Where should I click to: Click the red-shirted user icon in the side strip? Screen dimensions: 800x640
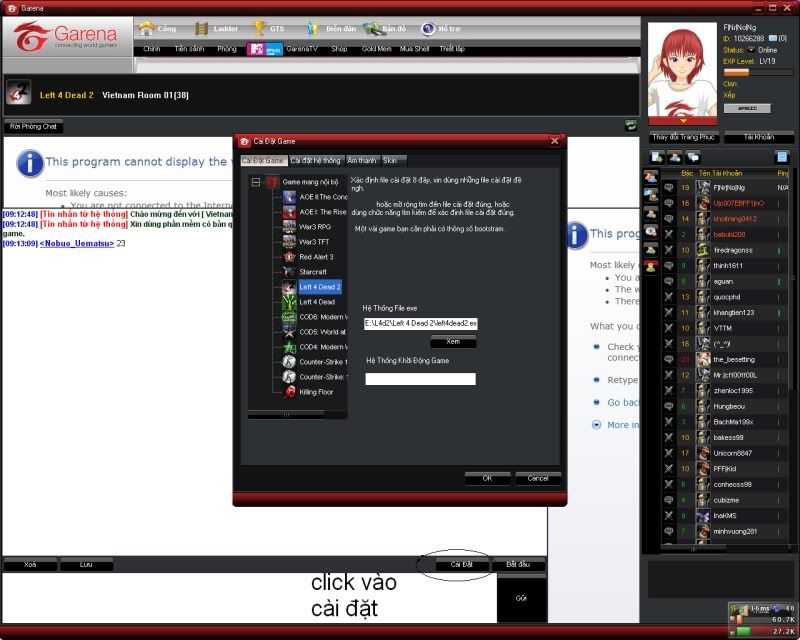click(x=651, y=266)
